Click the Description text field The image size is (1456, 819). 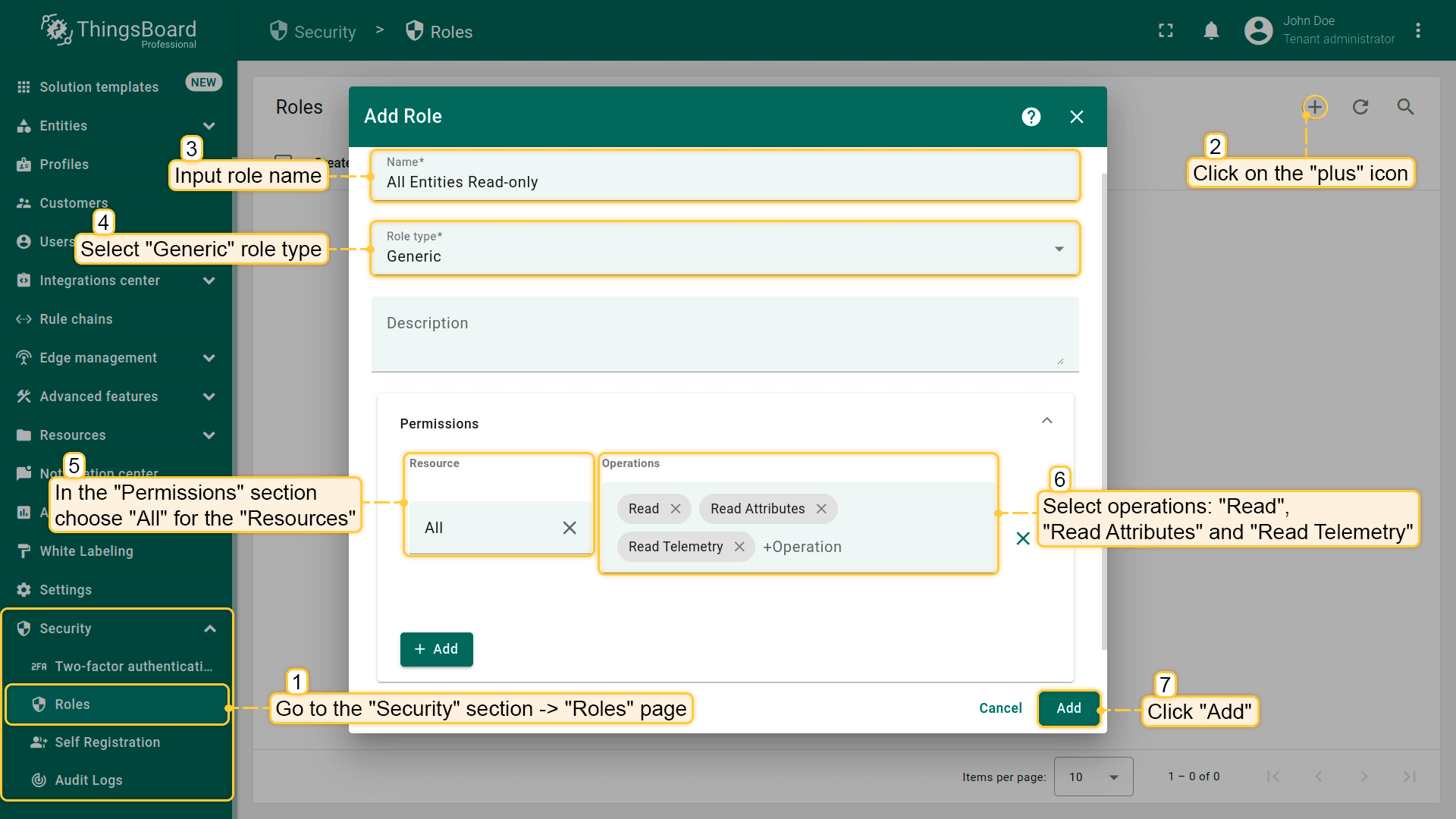(x=724, y=334)
